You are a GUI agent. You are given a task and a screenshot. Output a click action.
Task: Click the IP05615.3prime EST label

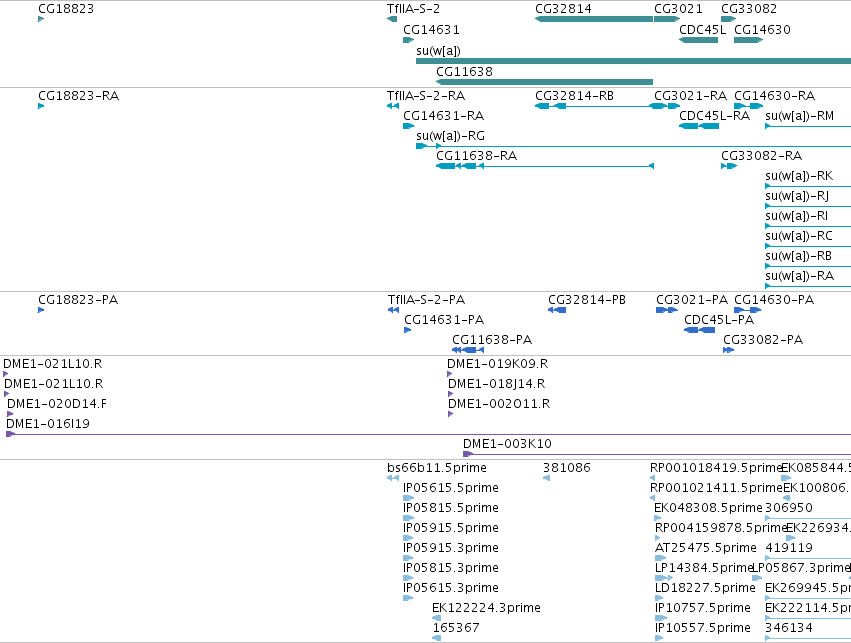coord(451,588)
